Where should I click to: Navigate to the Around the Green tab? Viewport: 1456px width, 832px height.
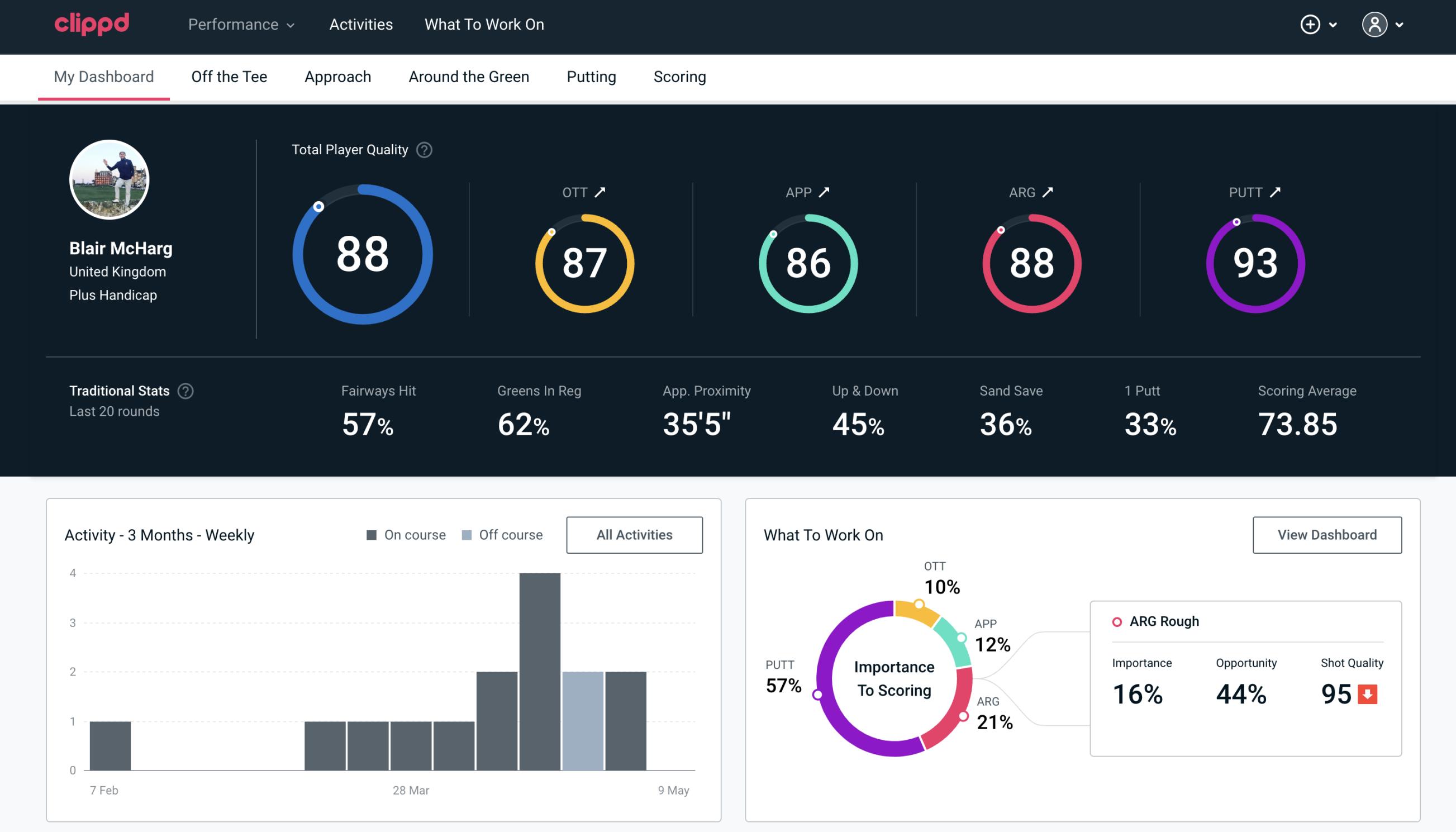[x=468, y=77]
